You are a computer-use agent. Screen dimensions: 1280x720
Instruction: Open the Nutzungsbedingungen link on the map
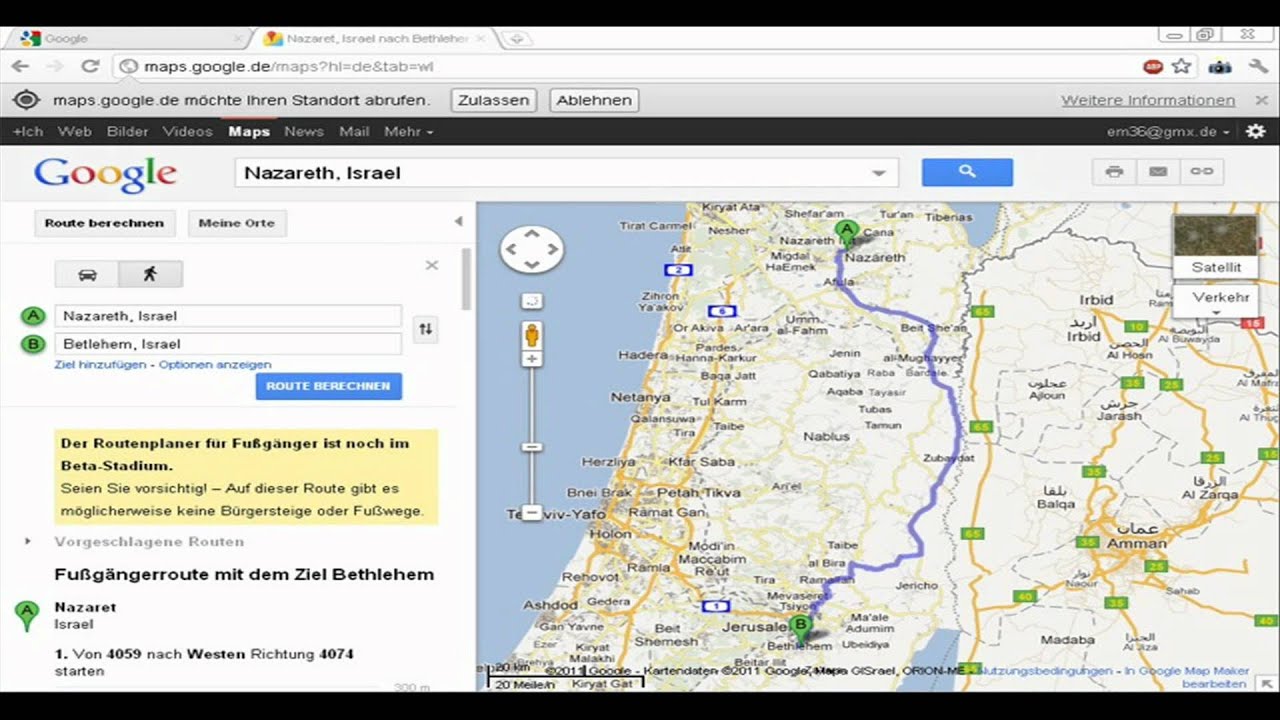(x=1043, y=671)
